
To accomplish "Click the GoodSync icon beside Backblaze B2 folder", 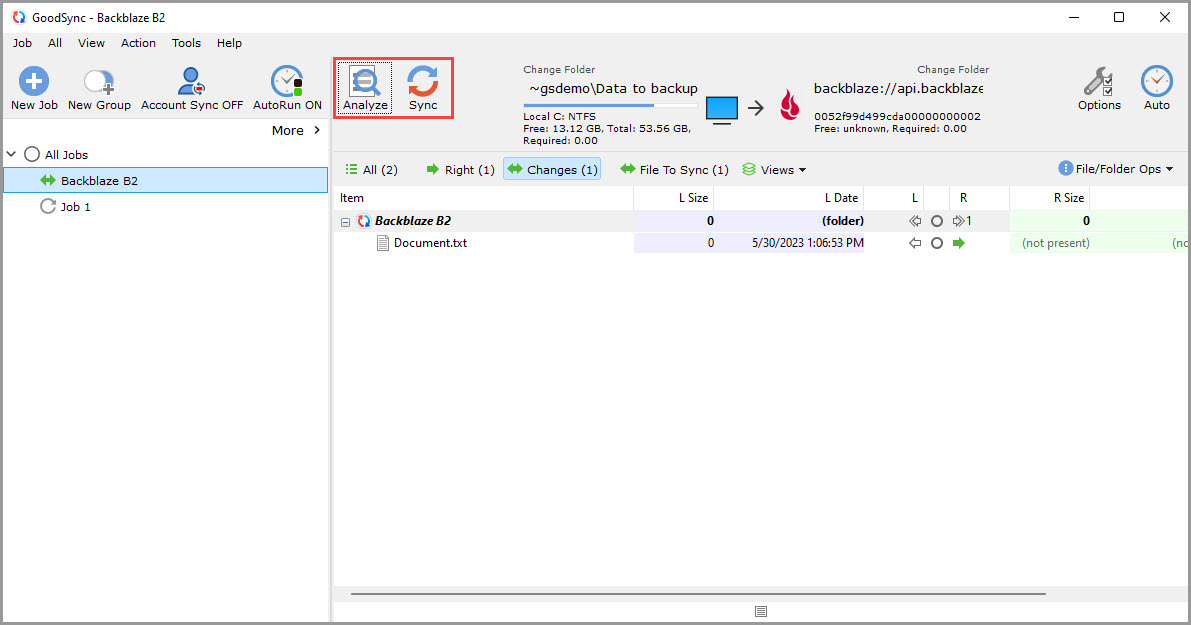I will coord(364,221).
